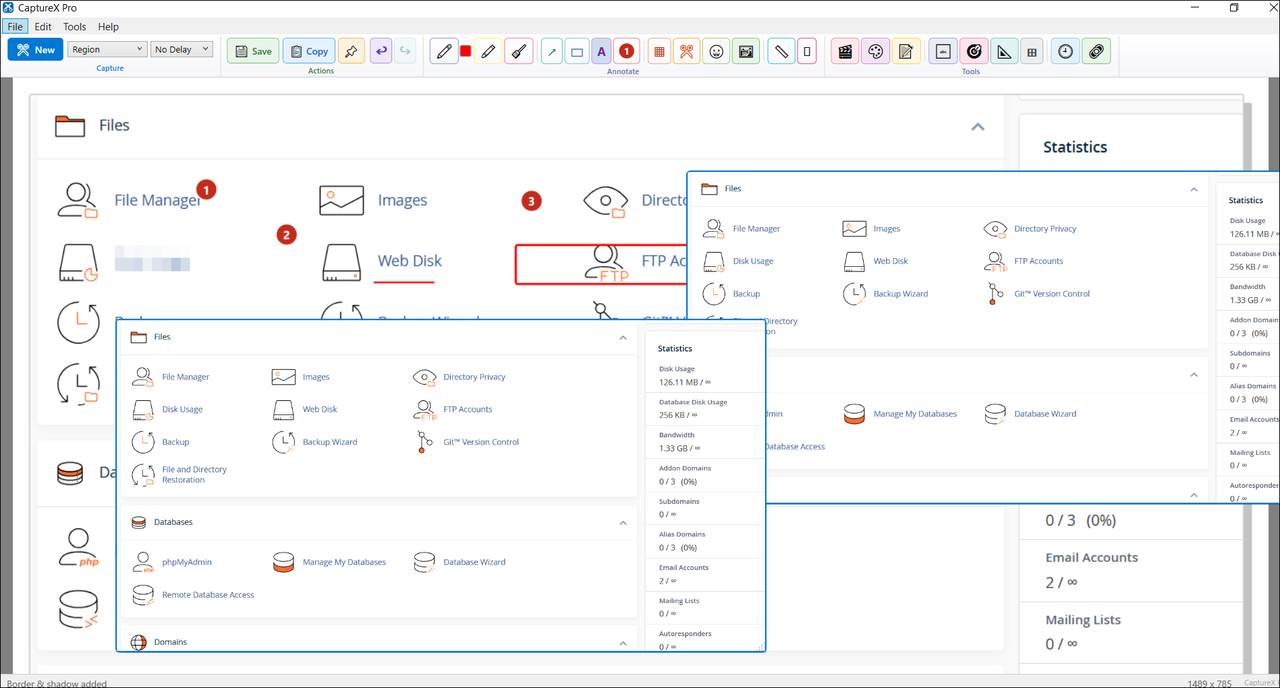
Task: Click the pink-framed border rectangle icon
Action: (807, 51)
